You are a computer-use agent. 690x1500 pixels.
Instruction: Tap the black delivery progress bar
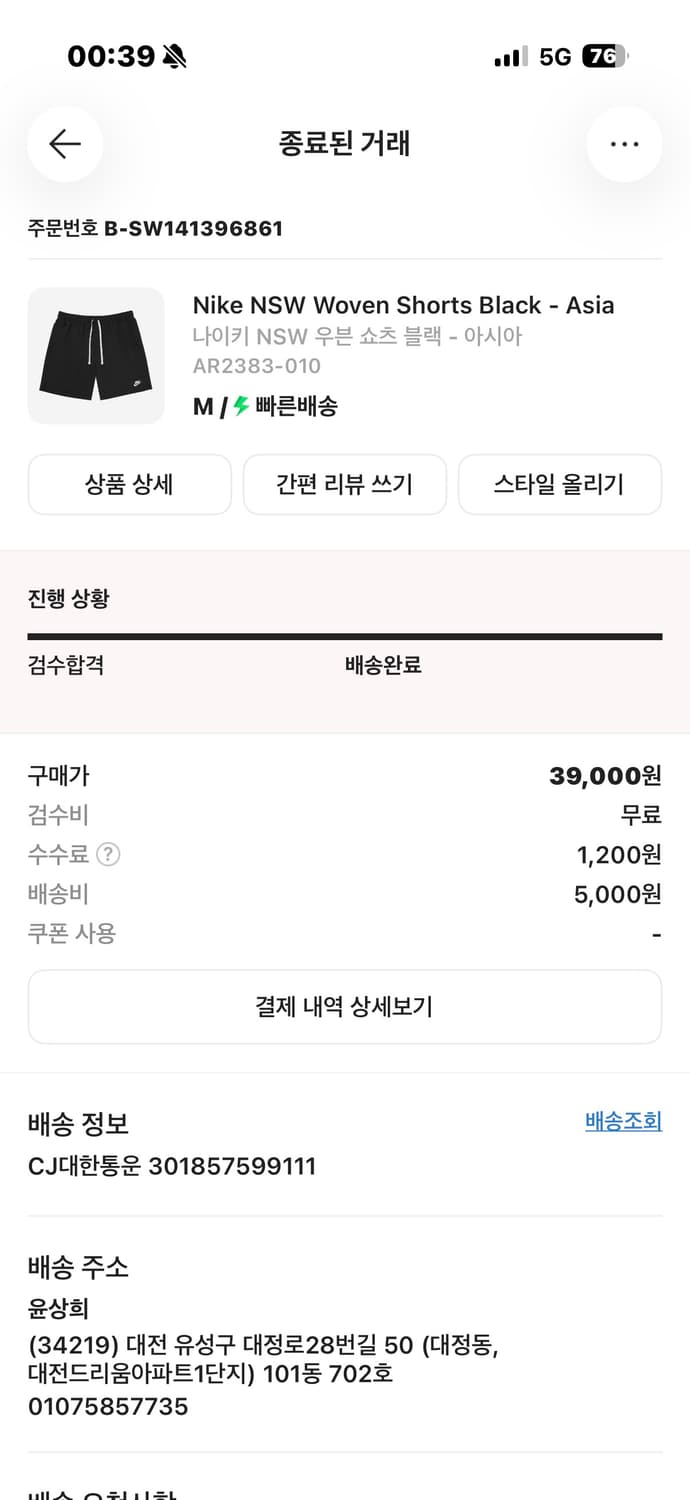click(344, 636)
